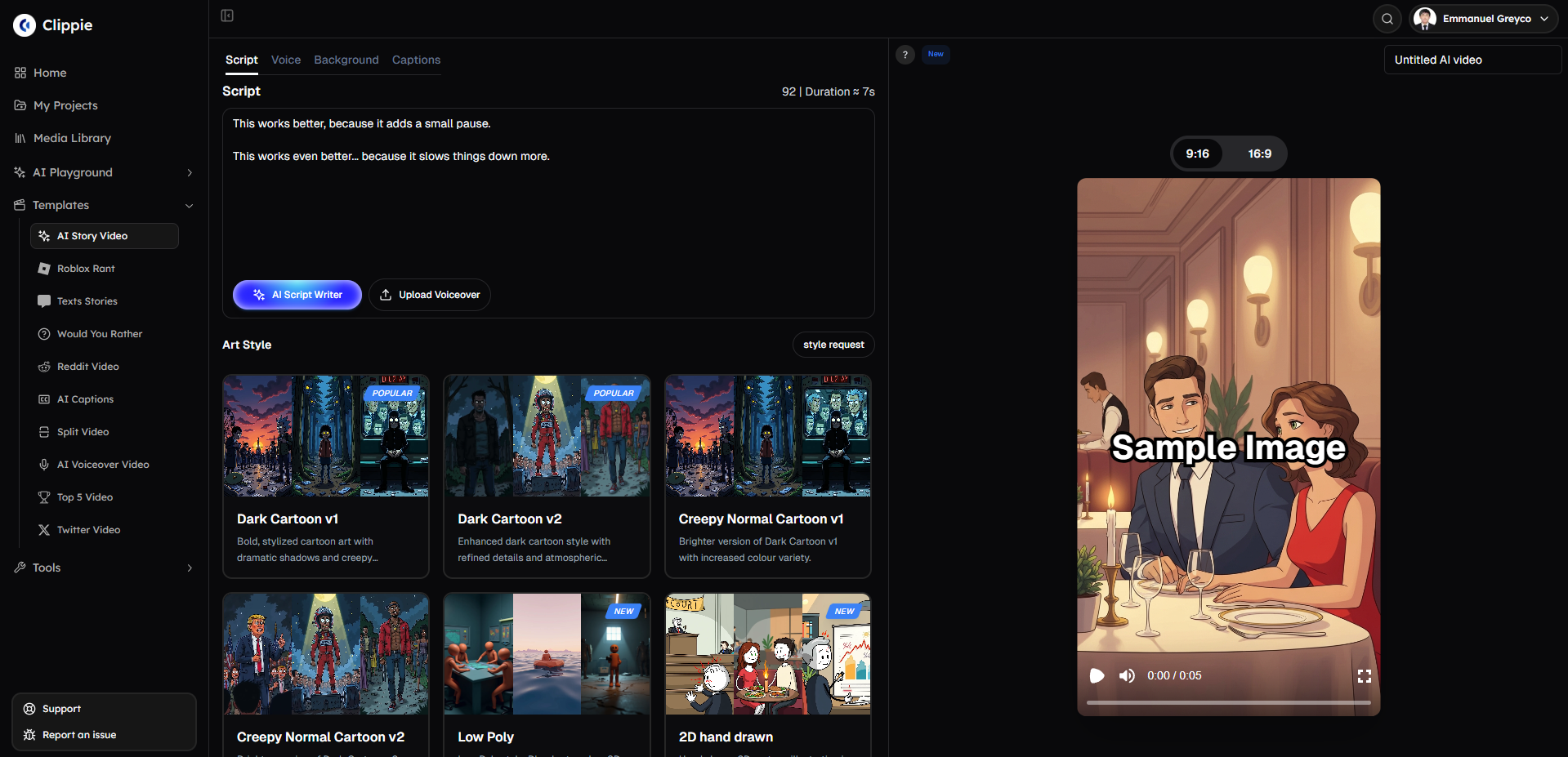Viewport: 1568px width, 757px height.
Task: Click the AI Captions CC icon
Action: (44, 399)
